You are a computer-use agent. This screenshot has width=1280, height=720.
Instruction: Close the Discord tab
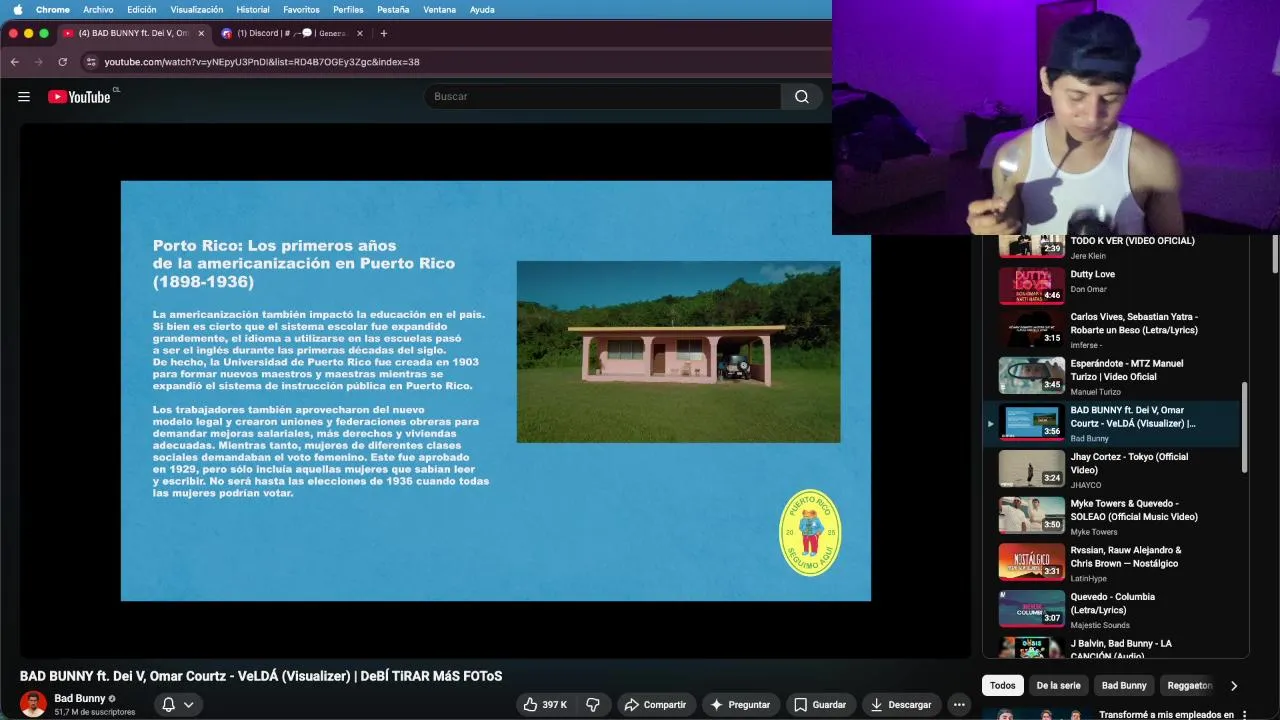359,33
